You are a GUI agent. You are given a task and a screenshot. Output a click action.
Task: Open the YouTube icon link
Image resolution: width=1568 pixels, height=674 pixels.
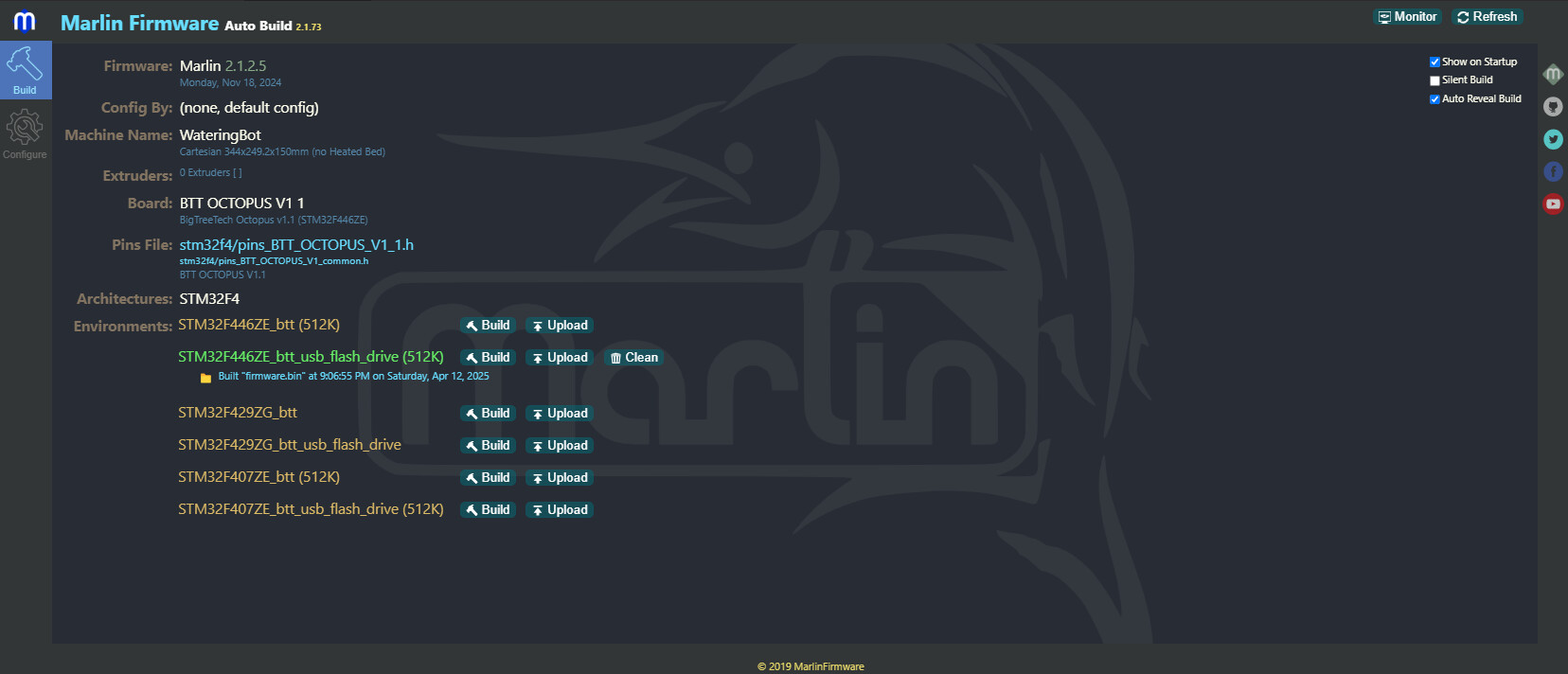(1553, 204)
